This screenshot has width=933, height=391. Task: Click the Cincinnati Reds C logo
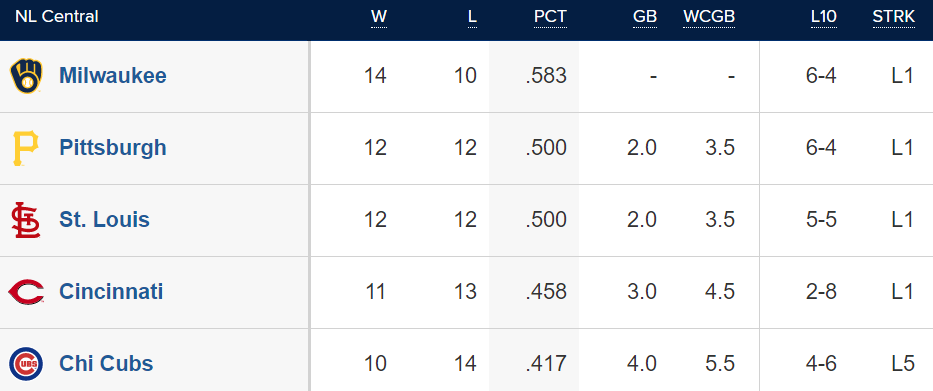point(26,292)
